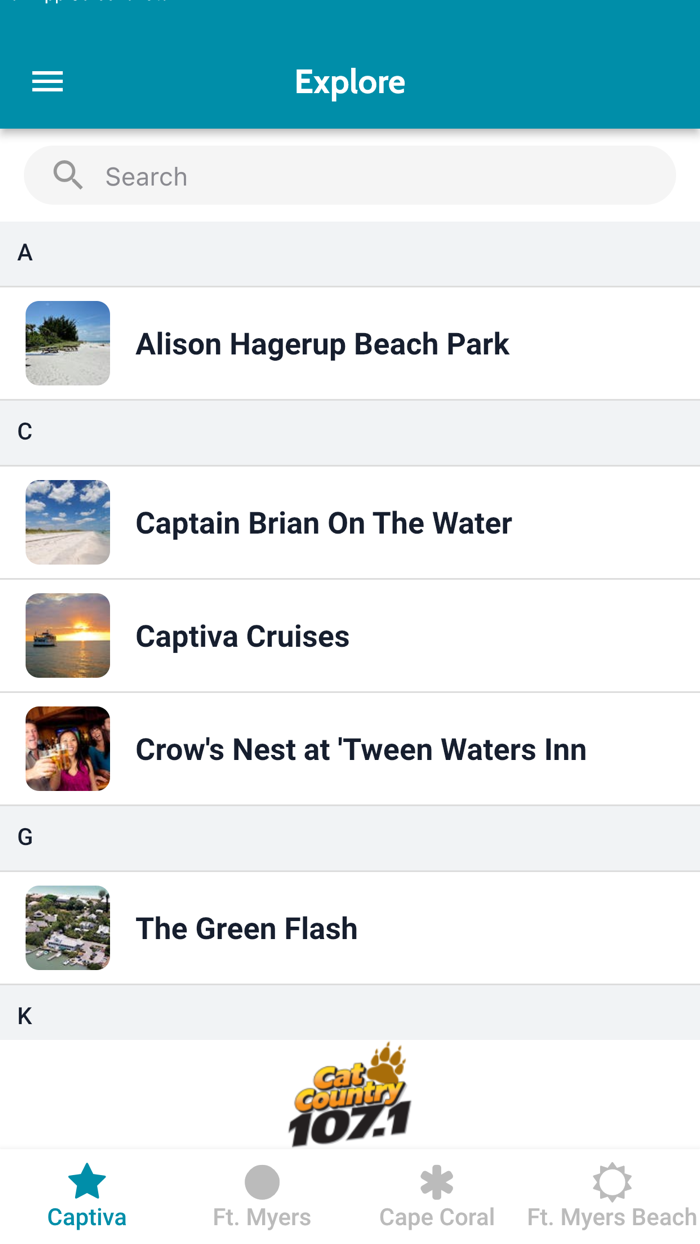Tap The Green Flash aerial thumbnail
This screenshot has height=1244, width=700.
point(67,927)
